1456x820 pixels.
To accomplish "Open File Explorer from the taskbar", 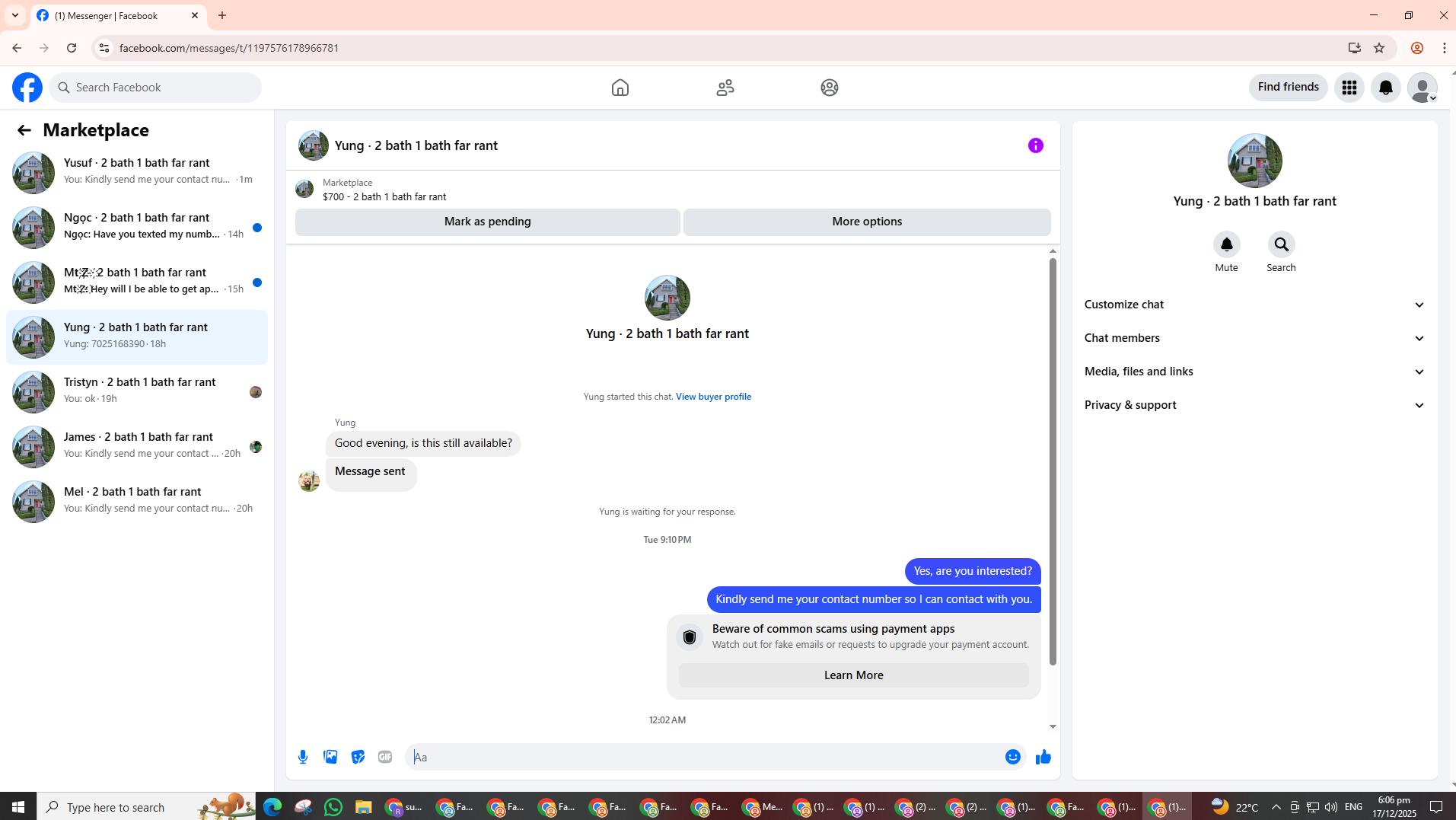I will 363,807.
